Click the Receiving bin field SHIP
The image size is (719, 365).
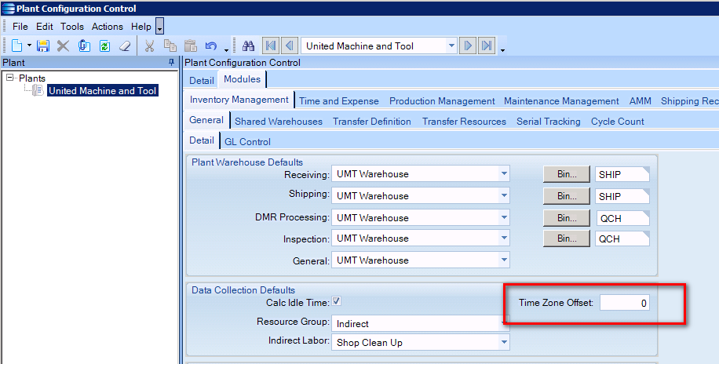click(x=622, y=174)
